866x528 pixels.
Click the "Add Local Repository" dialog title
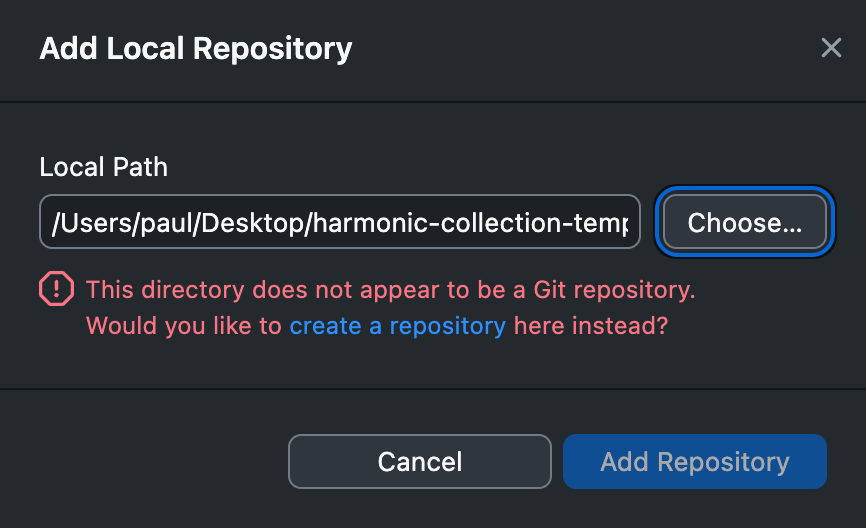pyautogui.click(x=196, y=48)
